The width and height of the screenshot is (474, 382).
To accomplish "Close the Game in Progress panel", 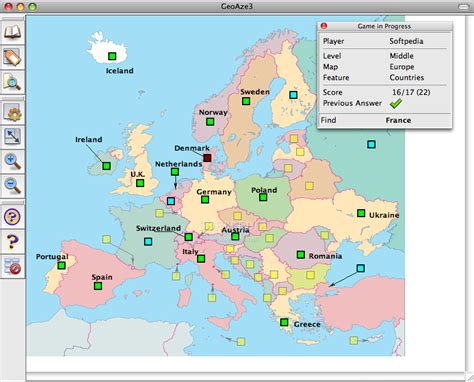I will (324, 26).
